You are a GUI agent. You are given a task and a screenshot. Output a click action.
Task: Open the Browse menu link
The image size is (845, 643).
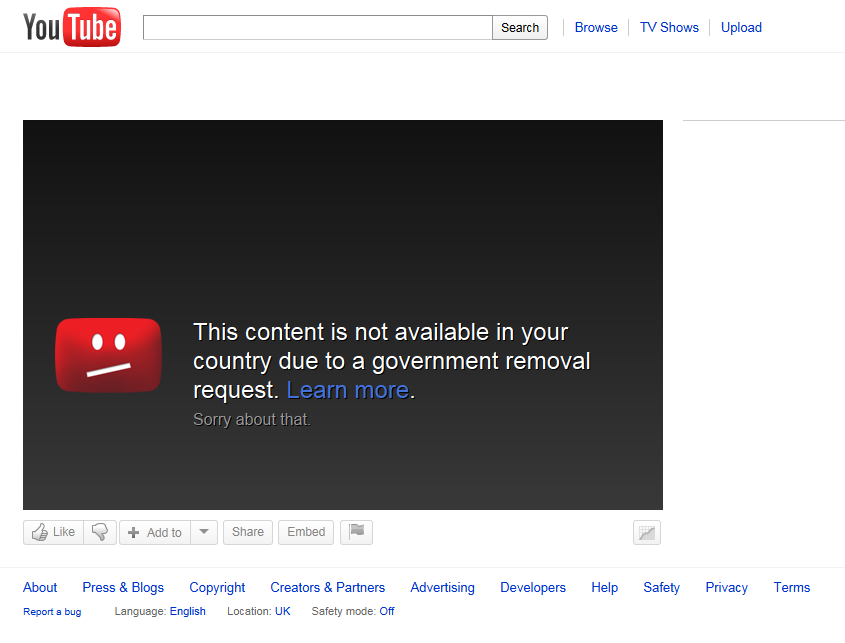(x=596, y=27)
